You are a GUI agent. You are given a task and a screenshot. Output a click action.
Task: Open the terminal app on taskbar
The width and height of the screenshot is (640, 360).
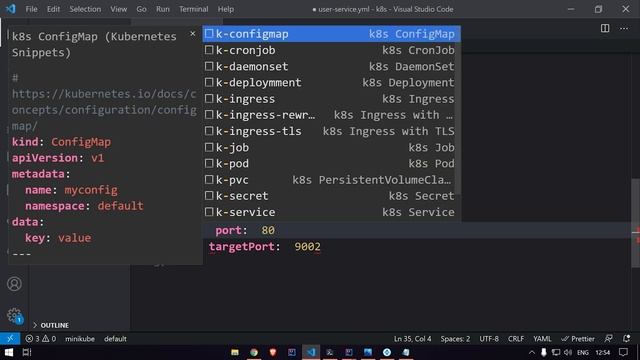tap(330, 352)
